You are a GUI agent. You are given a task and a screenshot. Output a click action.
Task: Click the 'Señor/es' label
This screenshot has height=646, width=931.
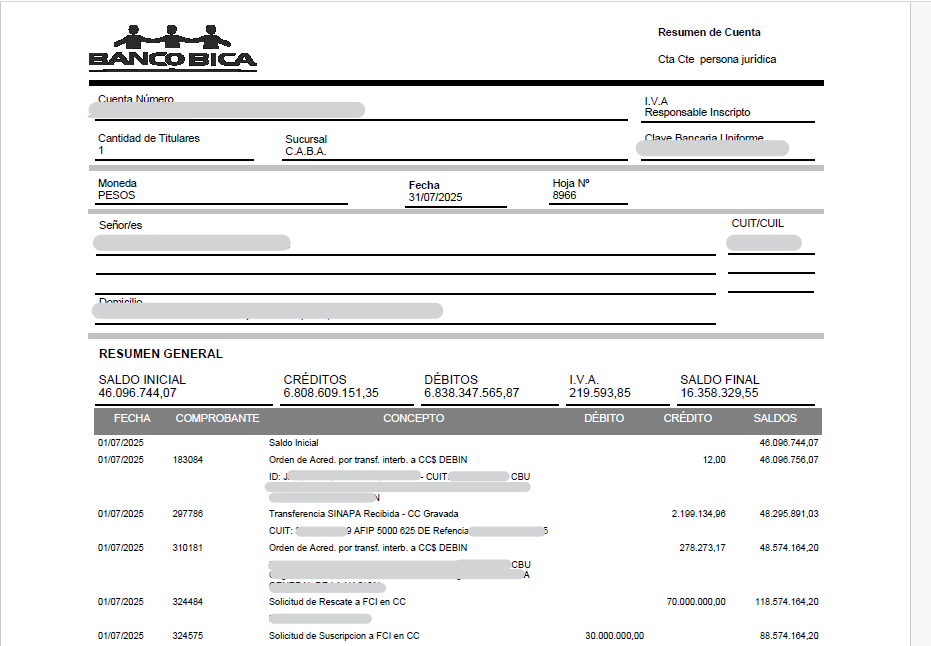(121, 225)
